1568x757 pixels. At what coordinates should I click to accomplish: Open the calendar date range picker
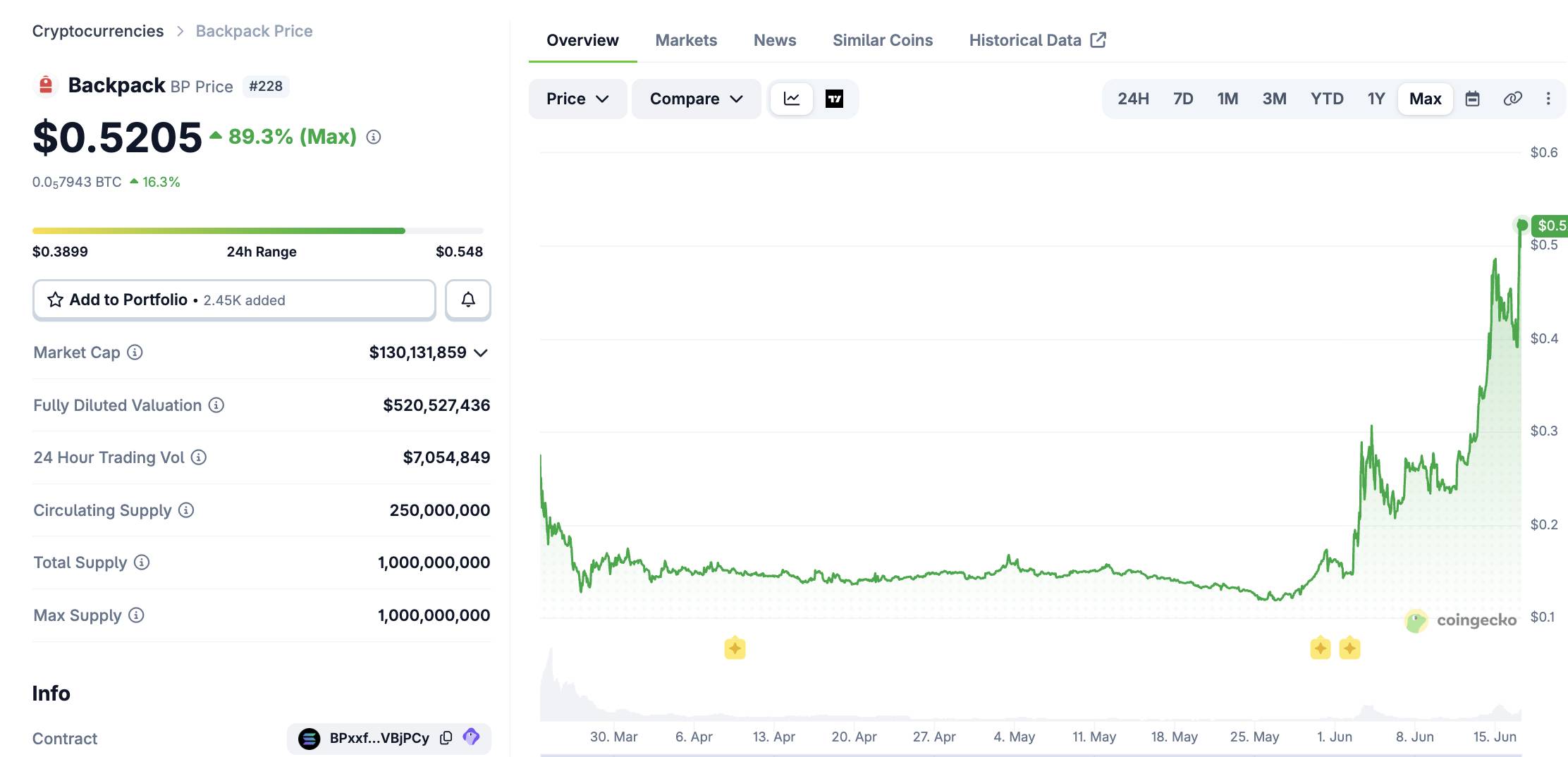click(1472, 99)
